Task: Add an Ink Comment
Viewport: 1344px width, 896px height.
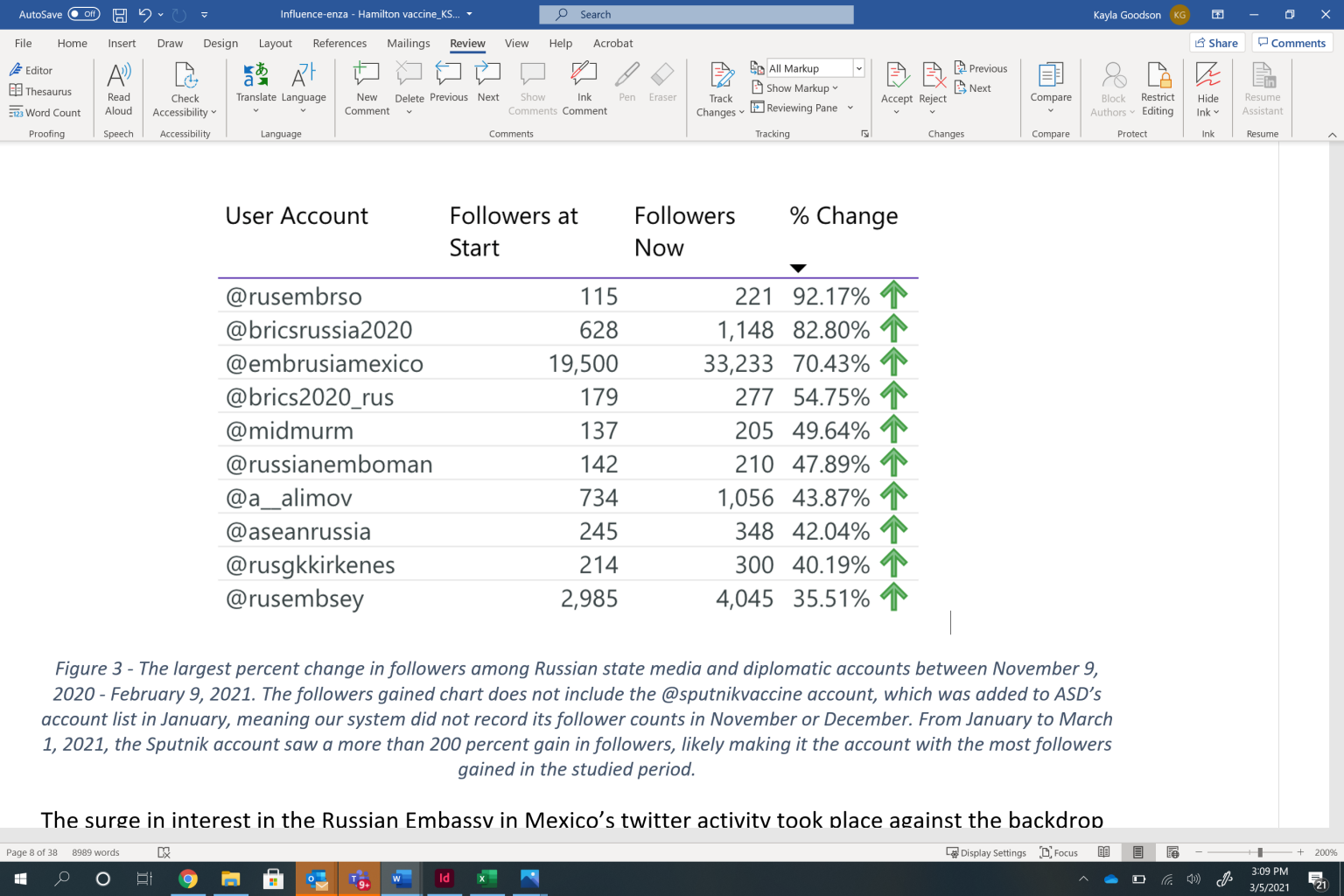Action: coord(584,89)
